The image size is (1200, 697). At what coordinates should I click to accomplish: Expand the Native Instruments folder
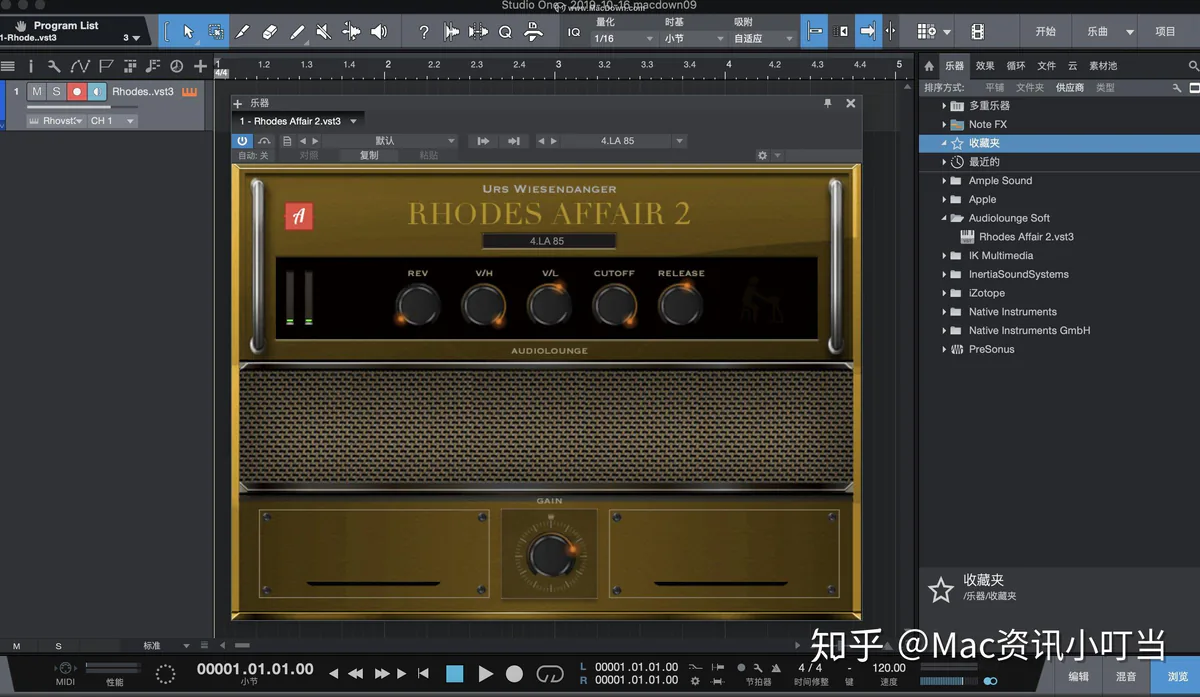coord(944,312)
